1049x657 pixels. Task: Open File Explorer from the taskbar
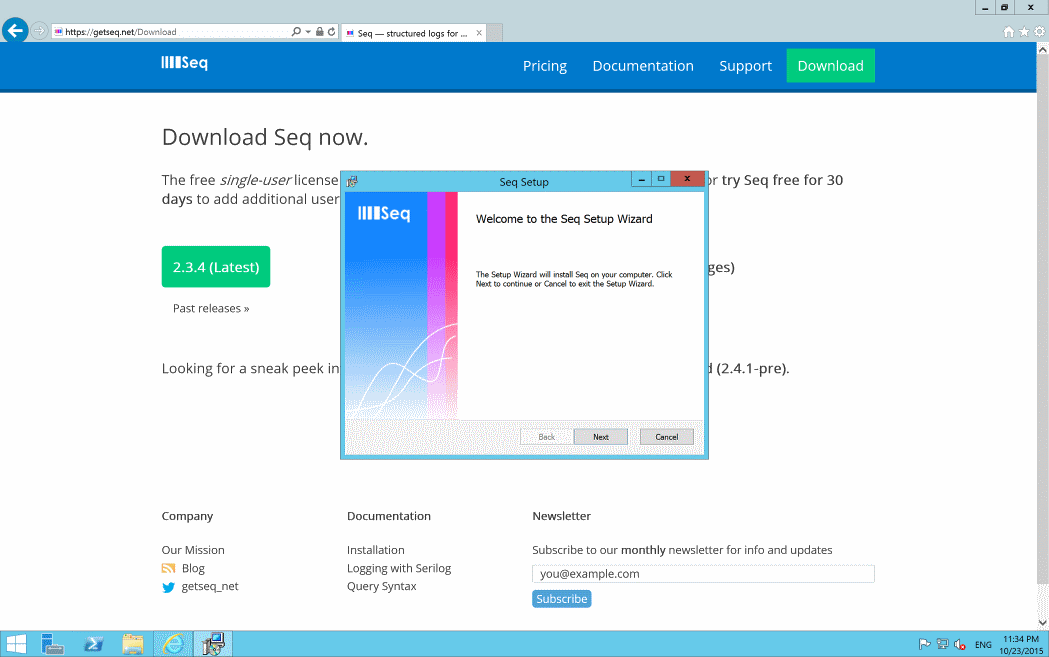133,644
